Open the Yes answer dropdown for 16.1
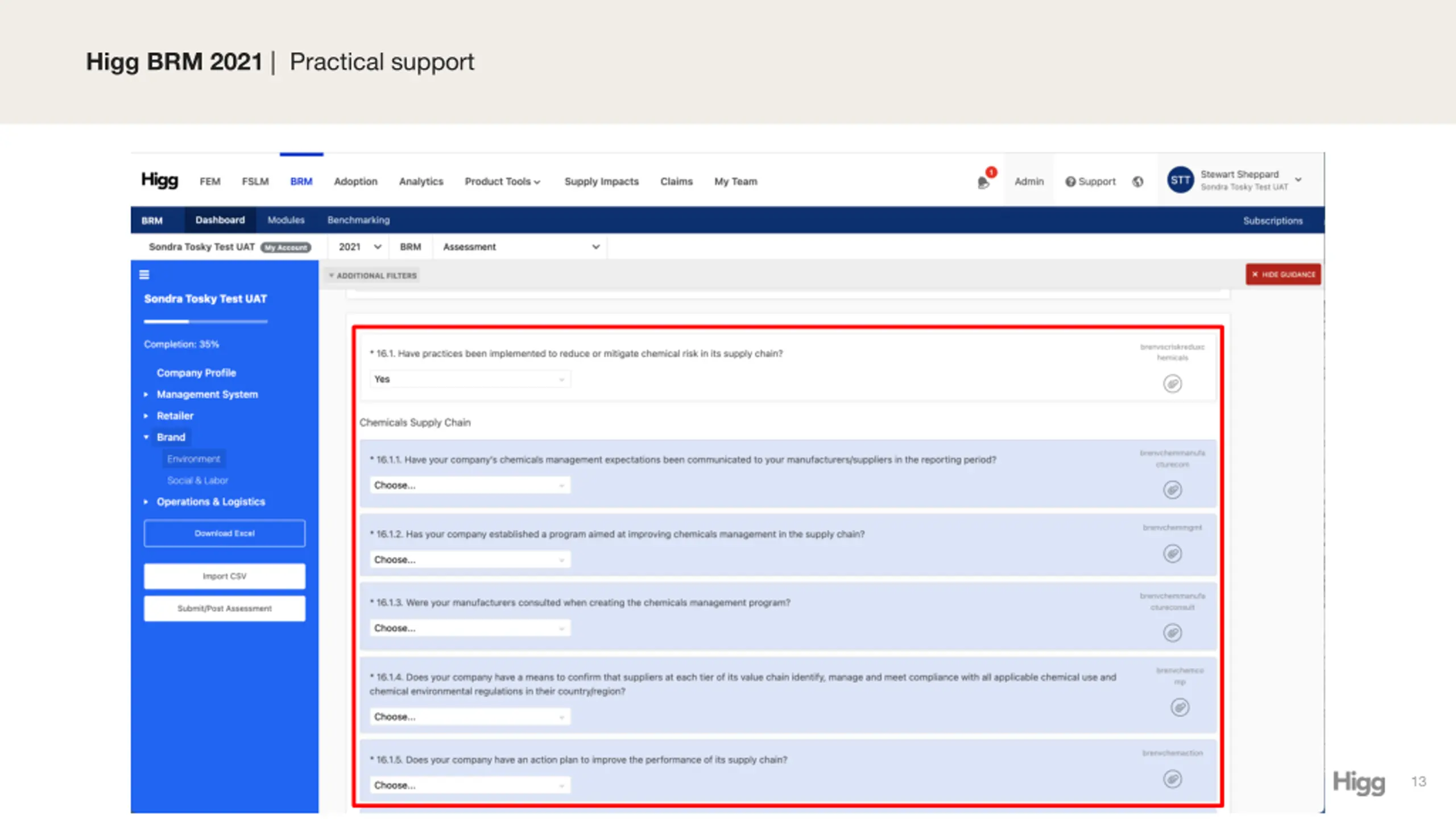 (x=470, y=379)
